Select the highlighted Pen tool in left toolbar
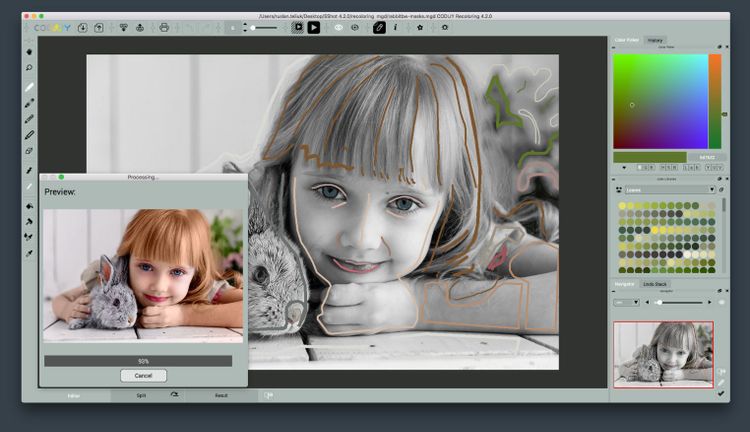The image size is (750, 432). (x=29, y=87)
